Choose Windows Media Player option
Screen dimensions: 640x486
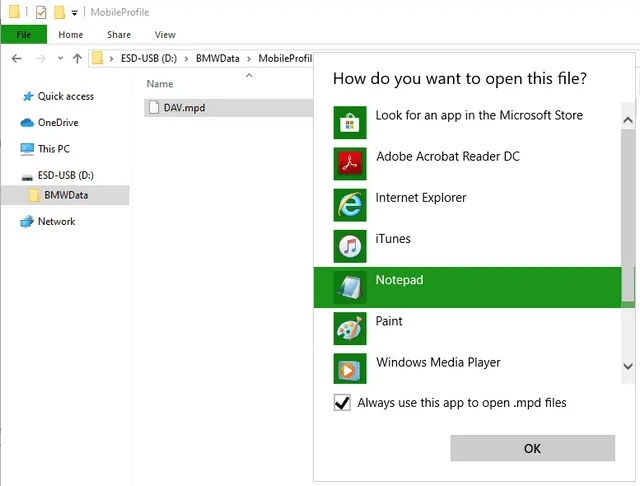click(467, 367)
